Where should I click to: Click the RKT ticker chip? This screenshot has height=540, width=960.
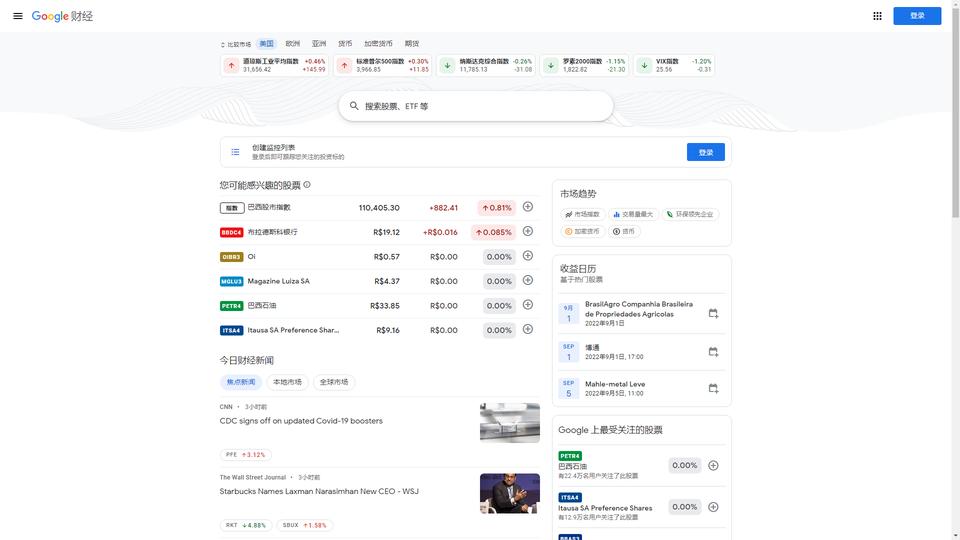[x=246, y=525]
